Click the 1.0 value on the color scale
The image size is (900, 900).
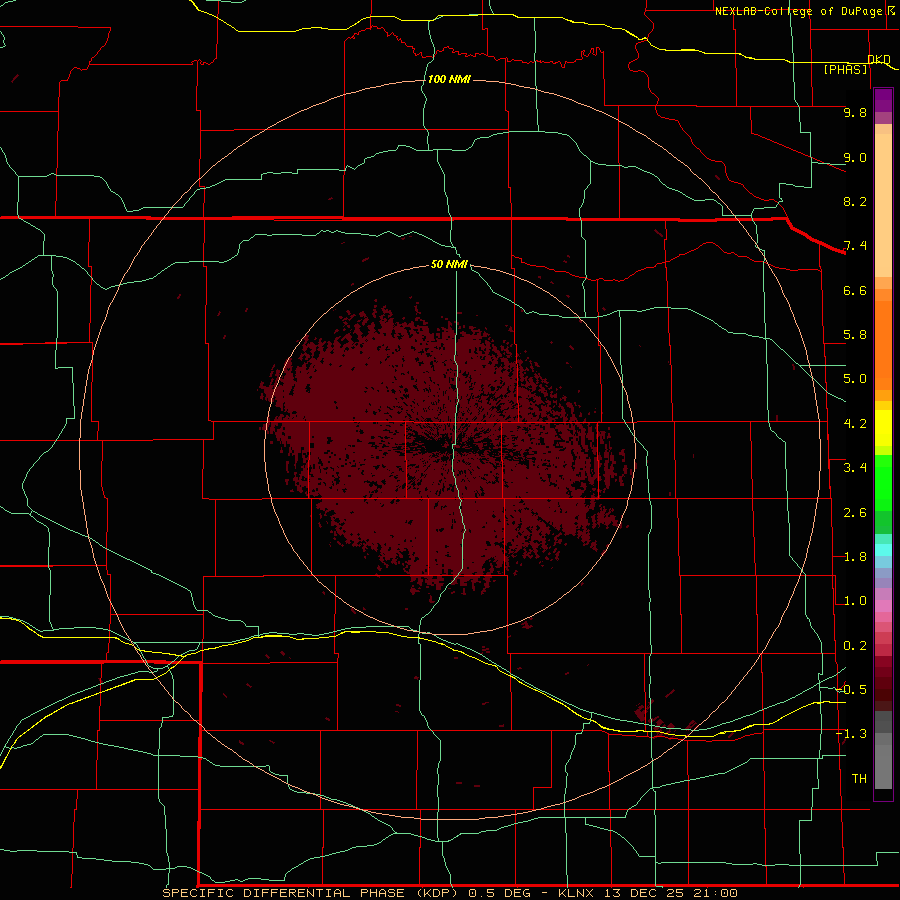point(855,601)
